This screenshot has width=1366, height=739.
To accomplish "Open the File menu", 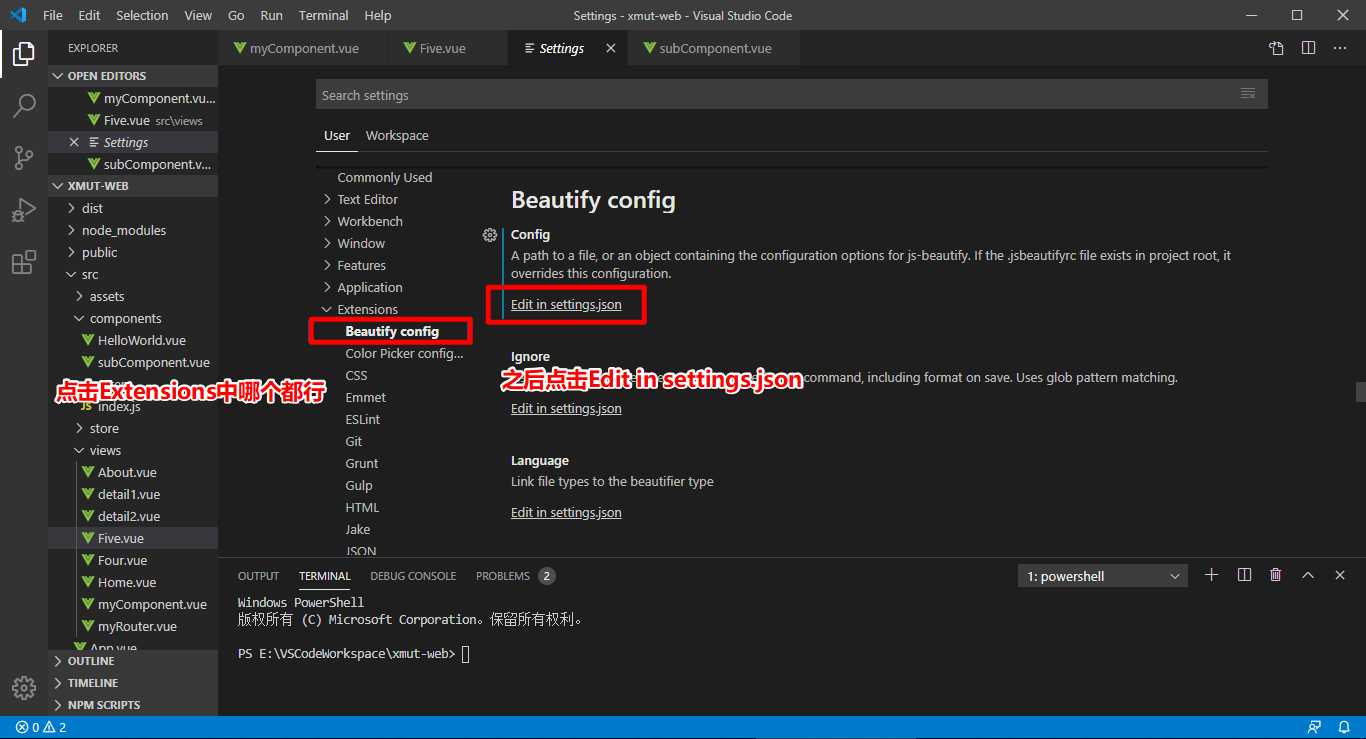I will [x=53, y=15].
